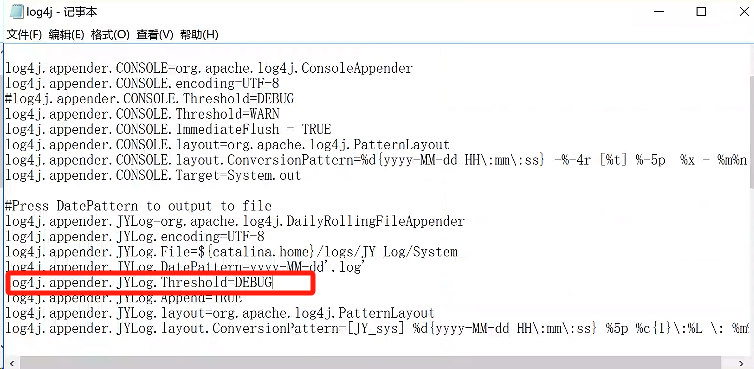Click the JYLog.File catalina.home line
The height and width of the screenshot is (369, 754).
click(x=231, y=252)
